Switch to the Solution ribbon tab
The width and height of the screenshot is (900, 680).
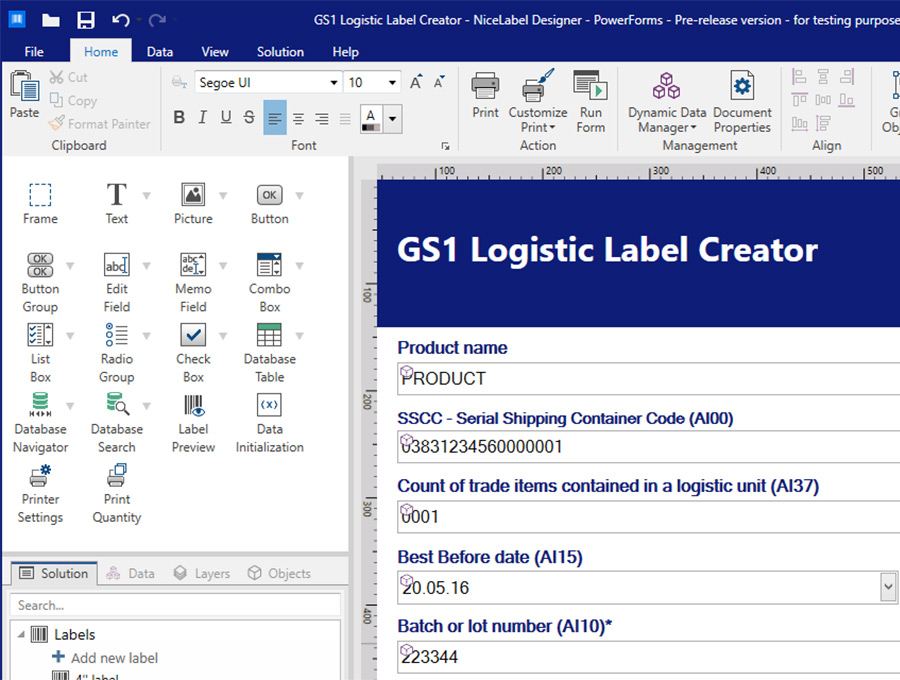[x=280, y=52]
